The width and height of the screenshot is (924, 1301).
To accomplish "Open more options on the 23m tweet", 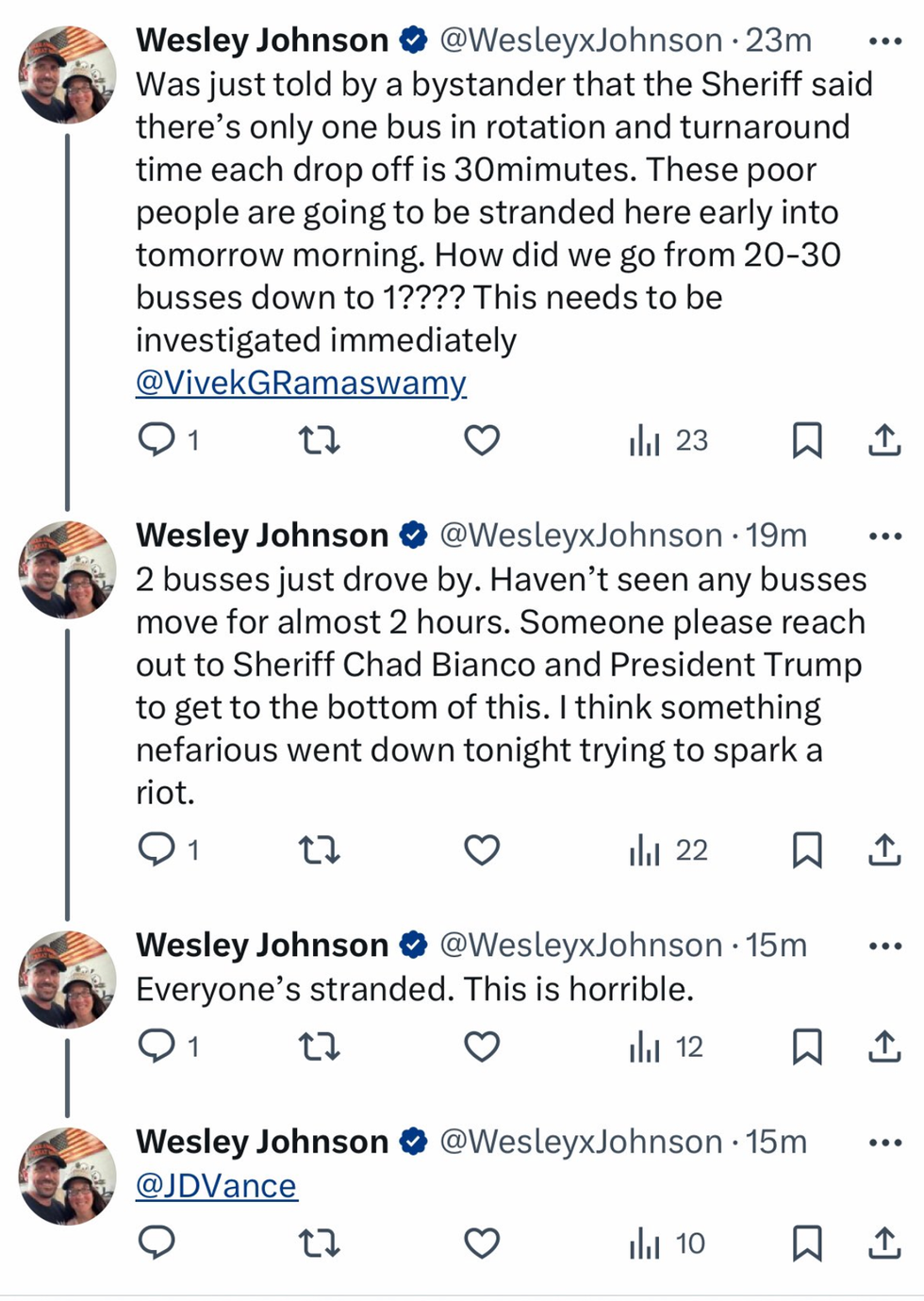I will click(x=884, y=41).
